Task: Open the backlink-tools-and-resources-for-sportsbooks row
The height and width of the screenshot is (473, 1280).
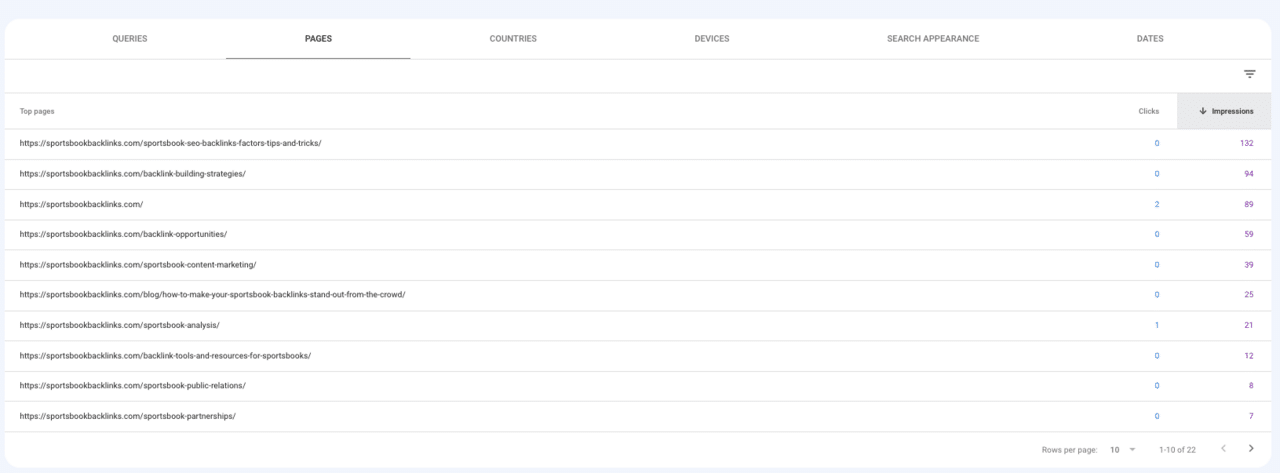Action: coord(638,356)
